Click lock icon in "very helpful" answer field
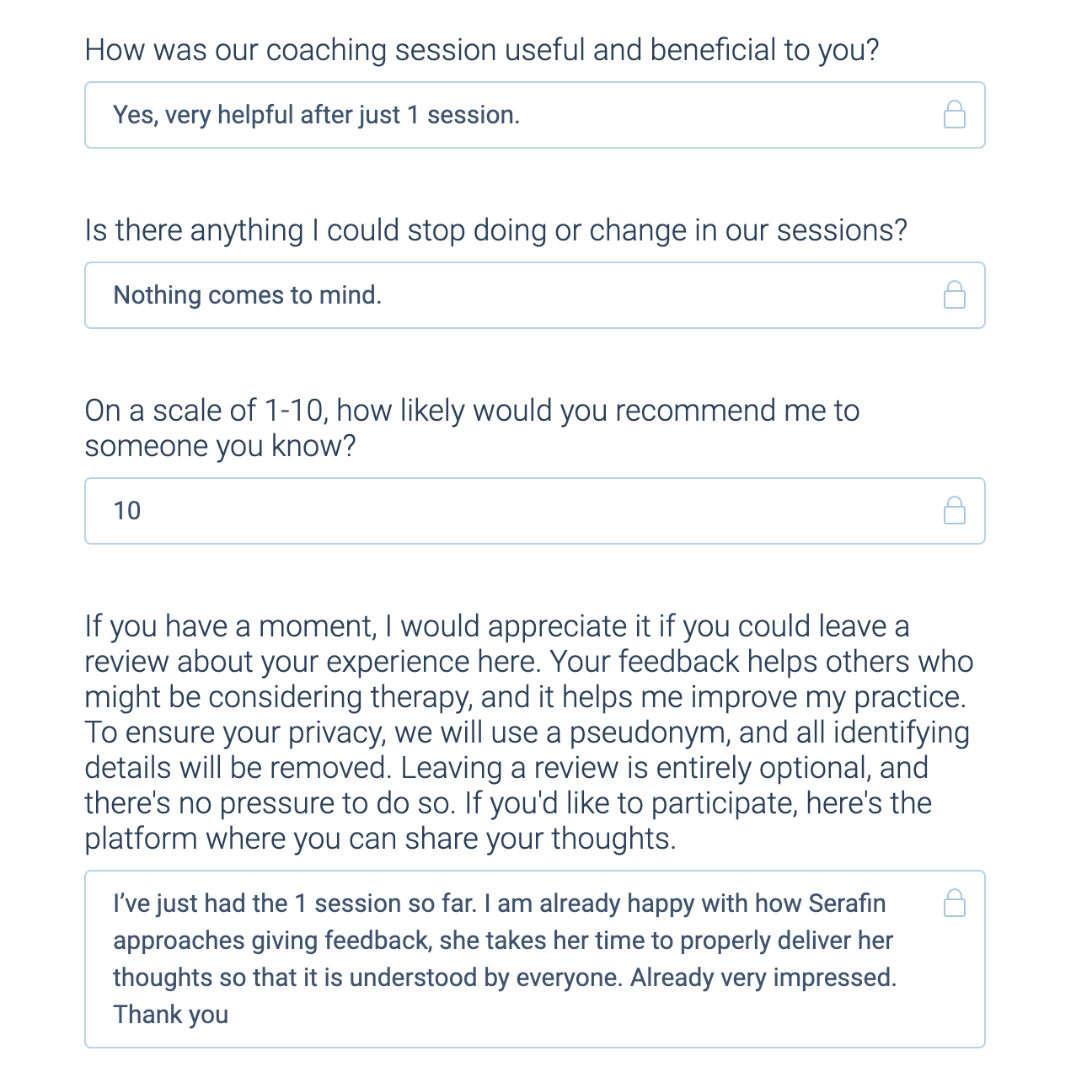Image resolution: width=1080 pixels, height=1080 pixels. tap(954, 115)
